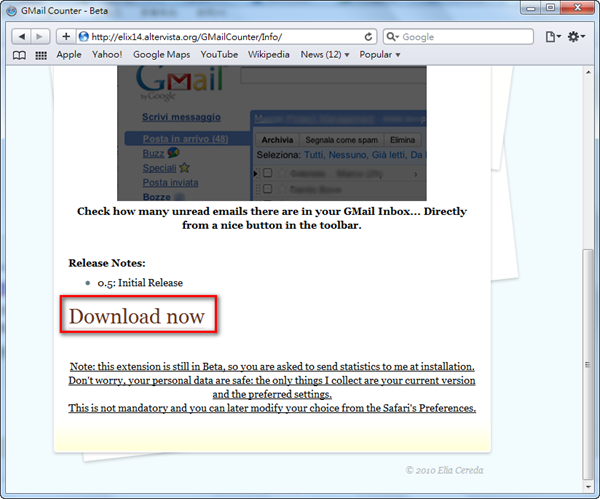Open the Wikipedia bookmark

coord(269,55)
